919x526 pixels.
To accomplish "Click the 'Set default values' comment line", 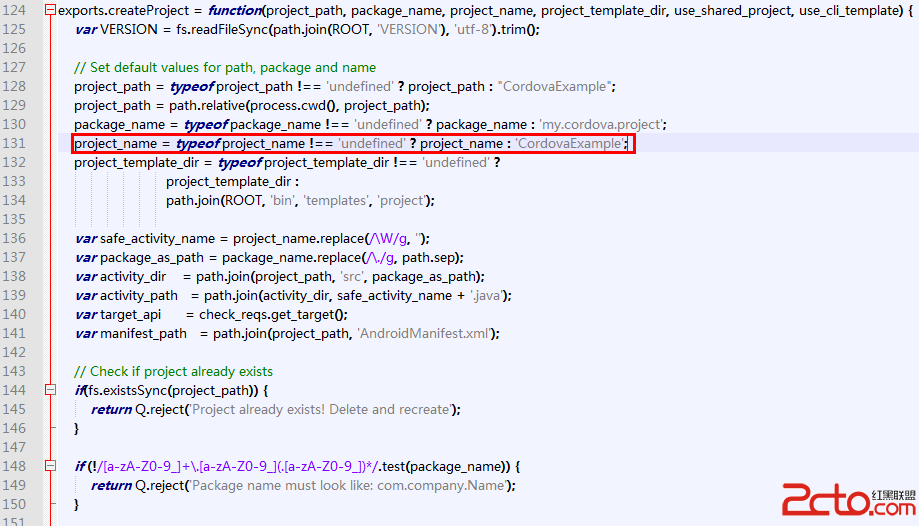I will pyautogui.click(x=225, y=67).
